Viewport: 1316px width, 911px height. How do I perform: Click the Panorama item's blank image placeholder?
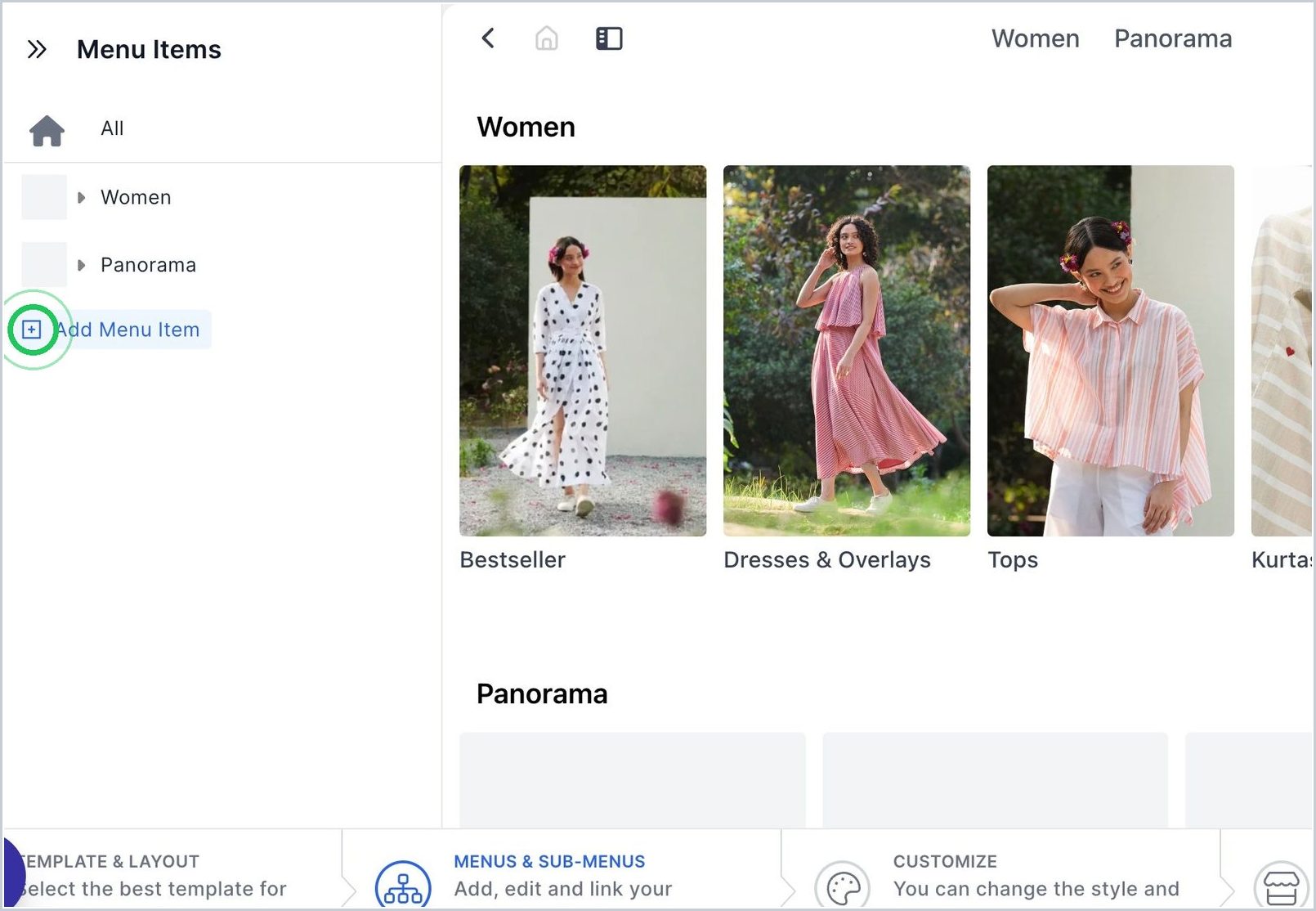coord(44,265)
